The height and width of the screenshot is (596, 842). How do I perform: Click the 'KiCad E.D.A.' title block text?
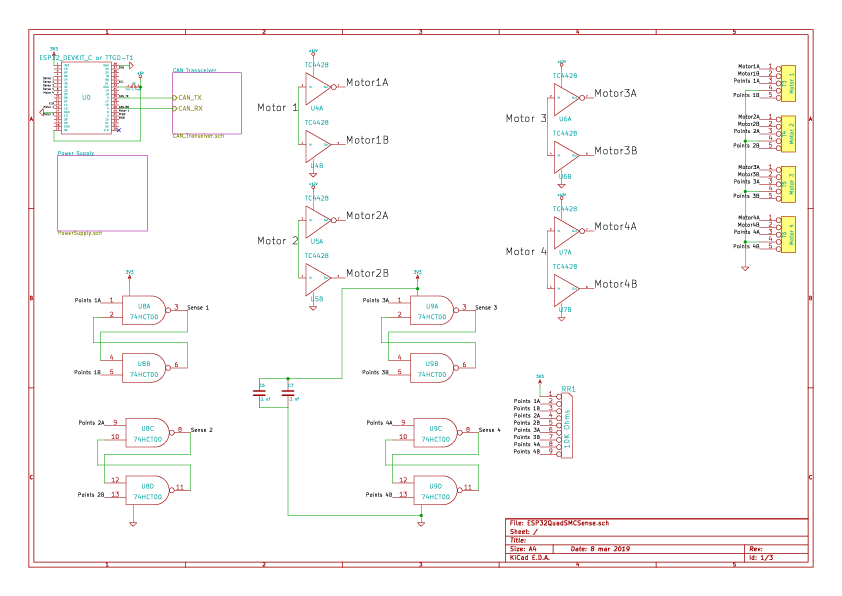click(x=529, y=557)
